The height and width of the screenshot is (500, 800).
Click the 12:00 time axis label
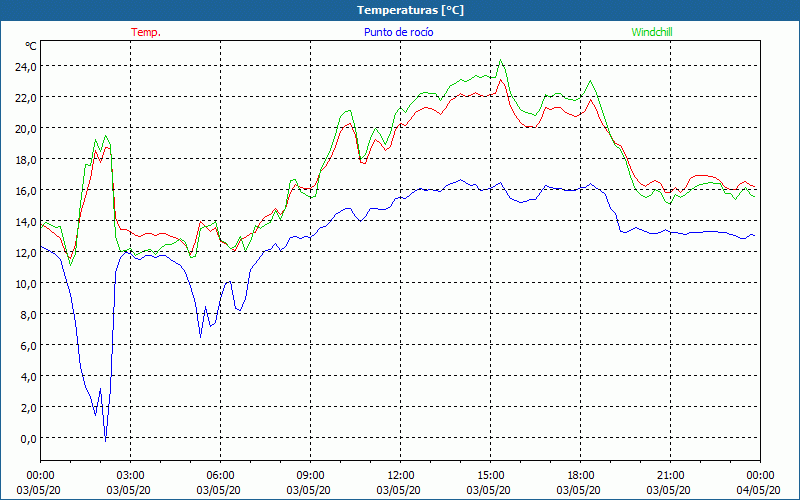click(x=401, y=476)
